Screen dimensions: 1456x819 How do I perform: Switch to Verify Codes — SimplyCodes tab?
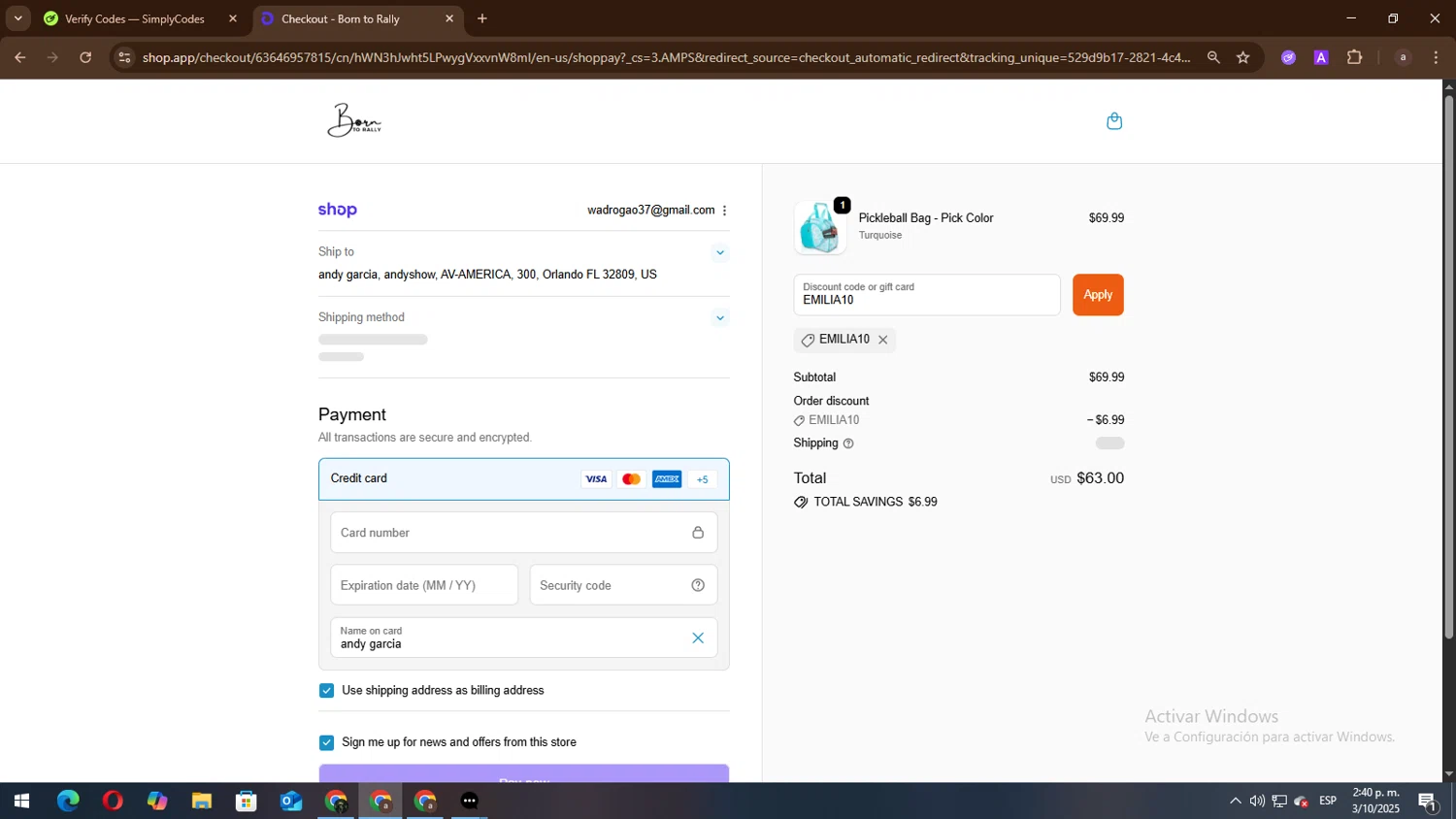[x=134, y=18]
